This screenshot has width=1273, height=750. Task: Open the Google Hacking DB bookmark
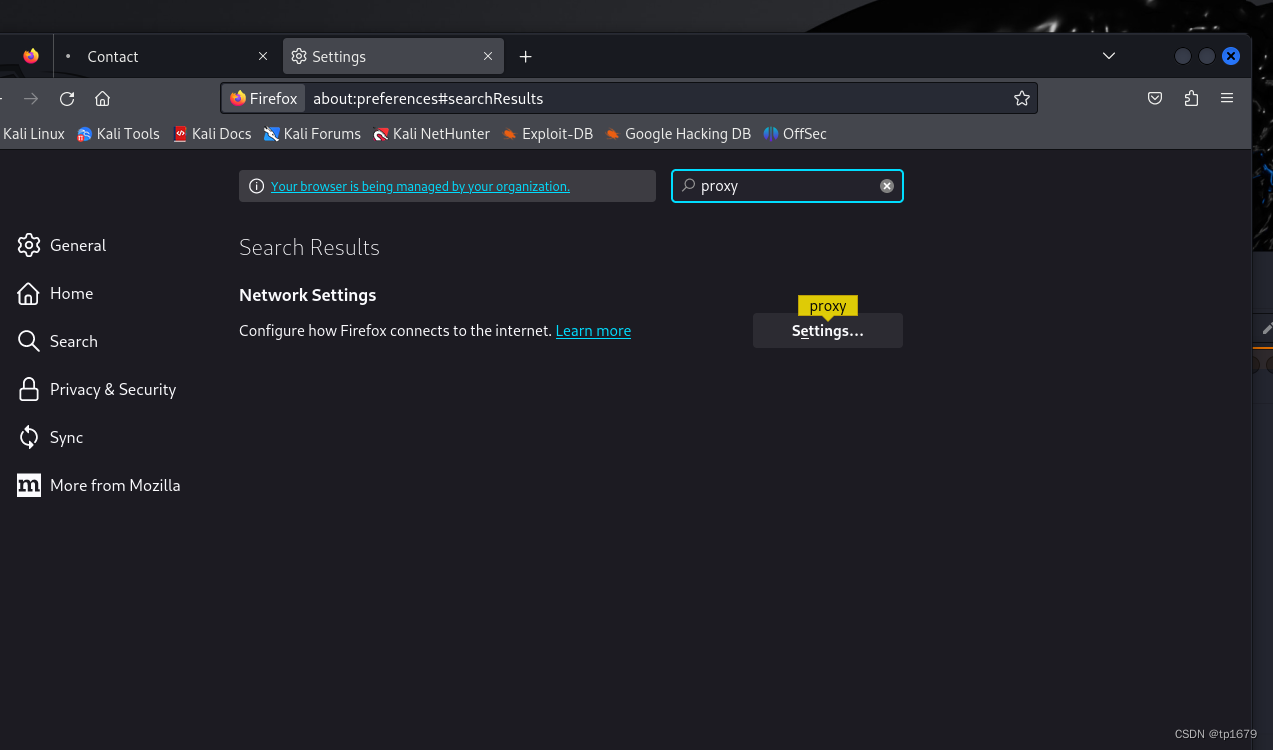(677, 134)
